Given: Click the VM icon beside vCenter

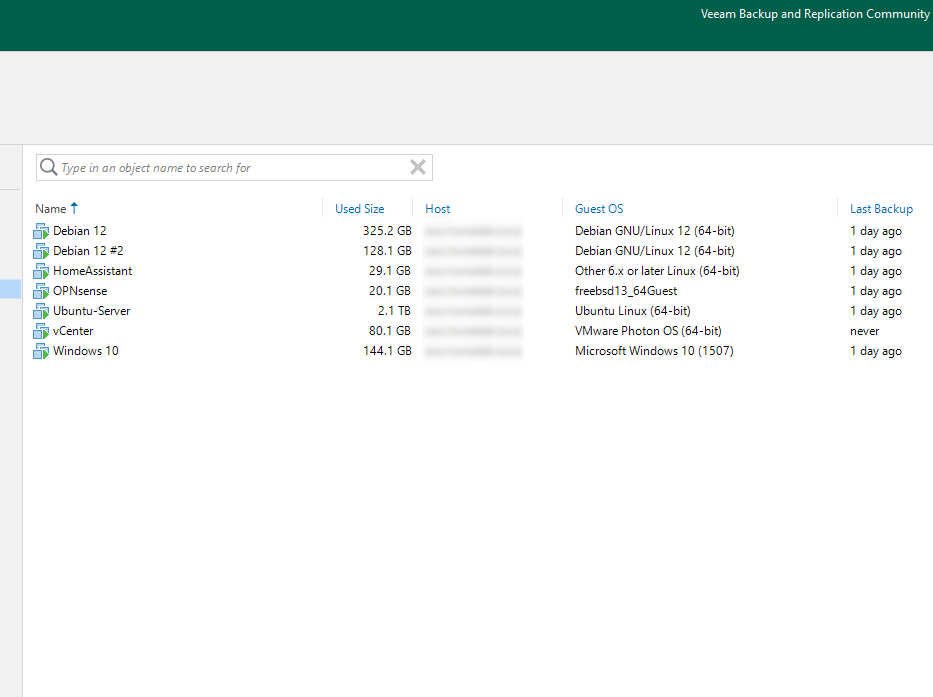Looking at the screenshot, I should tap(41, 332).
